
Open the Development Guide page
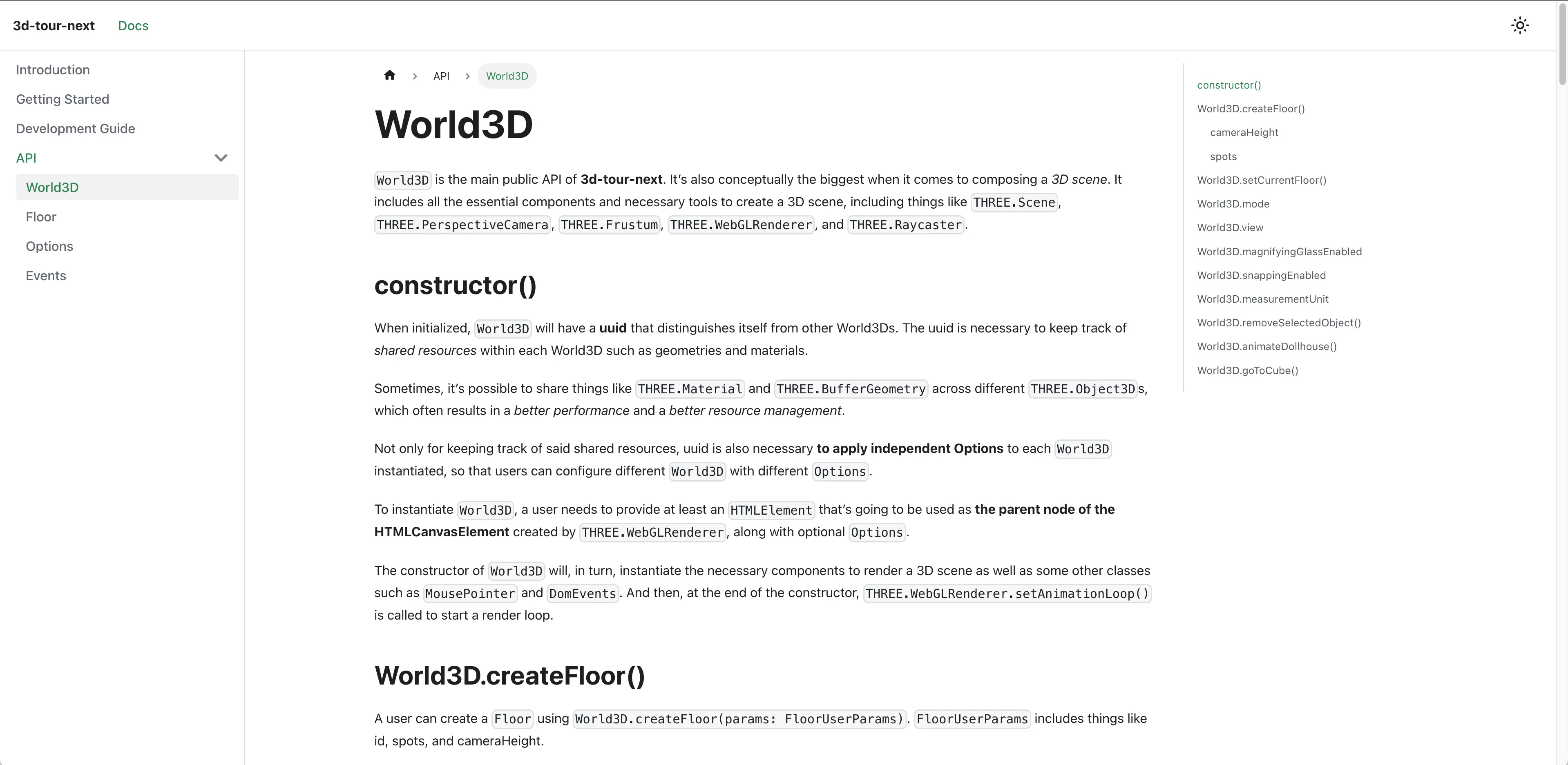coord(76,128)
